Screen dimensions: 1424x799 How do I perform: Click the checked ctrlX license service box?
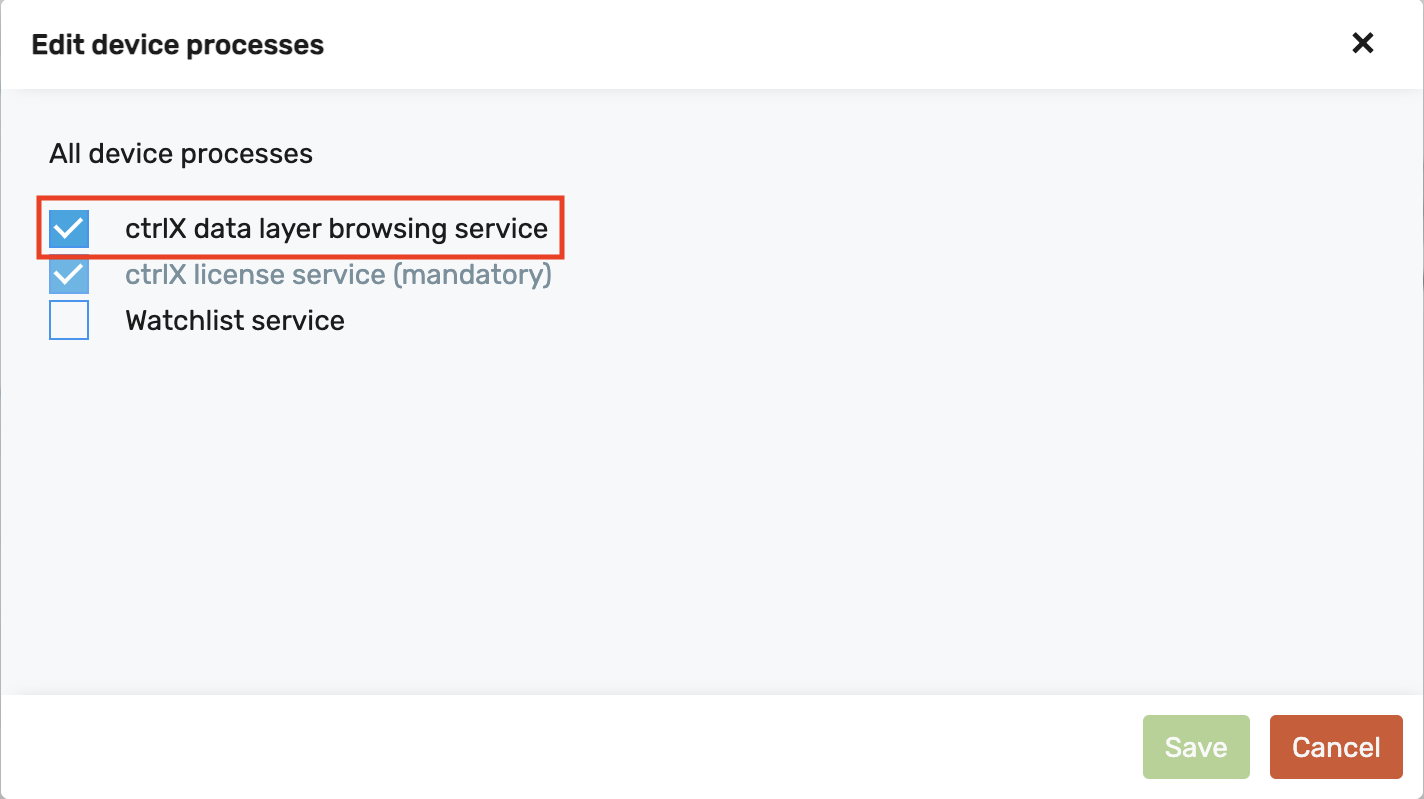click(68, 274)
